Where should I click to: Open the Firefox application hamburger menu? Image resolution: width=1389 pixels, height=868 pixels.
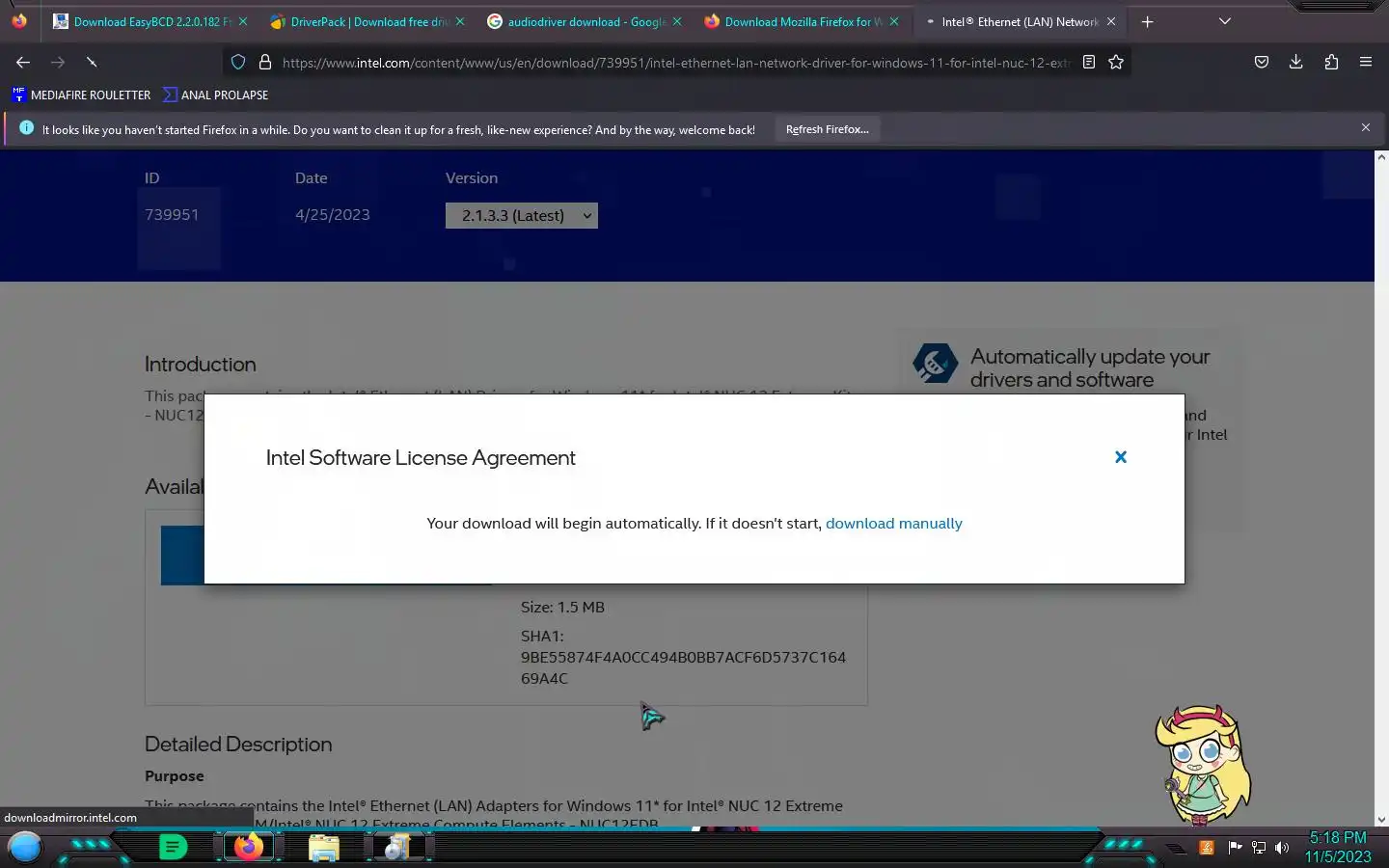[1366, 62]
